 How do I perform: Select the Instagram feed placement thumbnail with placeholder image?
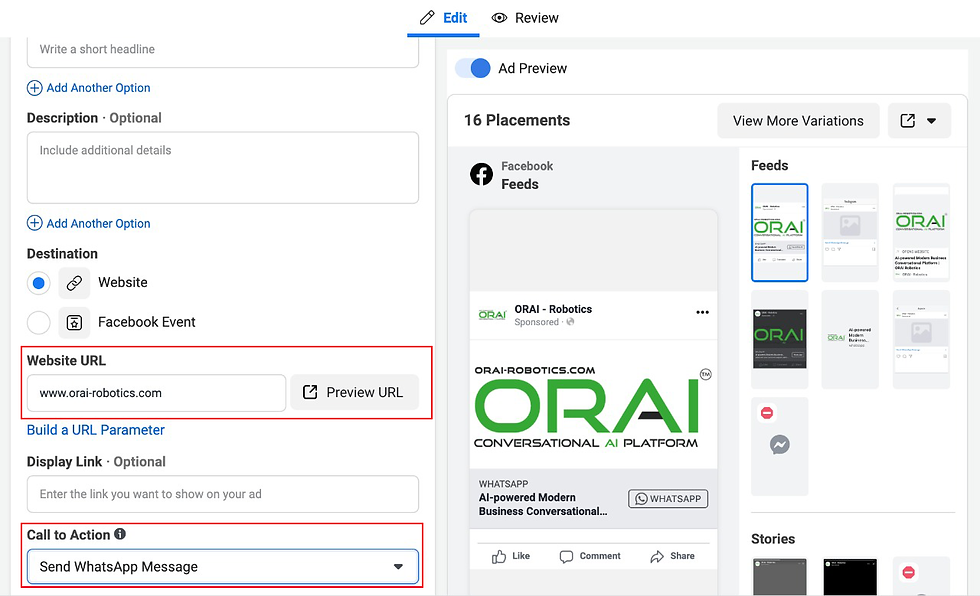coord(850,232)
